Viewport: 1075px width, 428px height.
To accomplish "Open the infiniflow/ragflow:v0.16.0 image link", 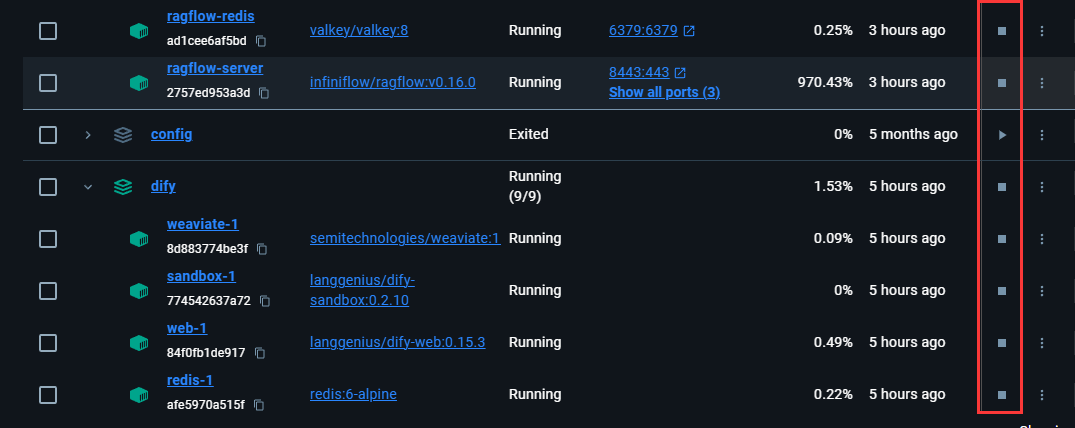I will [393, 82].
